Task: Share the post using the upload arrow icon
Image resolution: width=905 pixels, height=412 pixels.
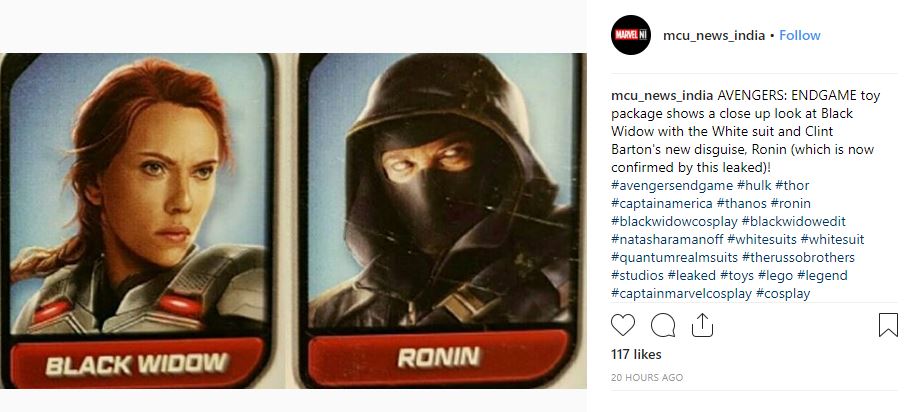Action: 702,325
